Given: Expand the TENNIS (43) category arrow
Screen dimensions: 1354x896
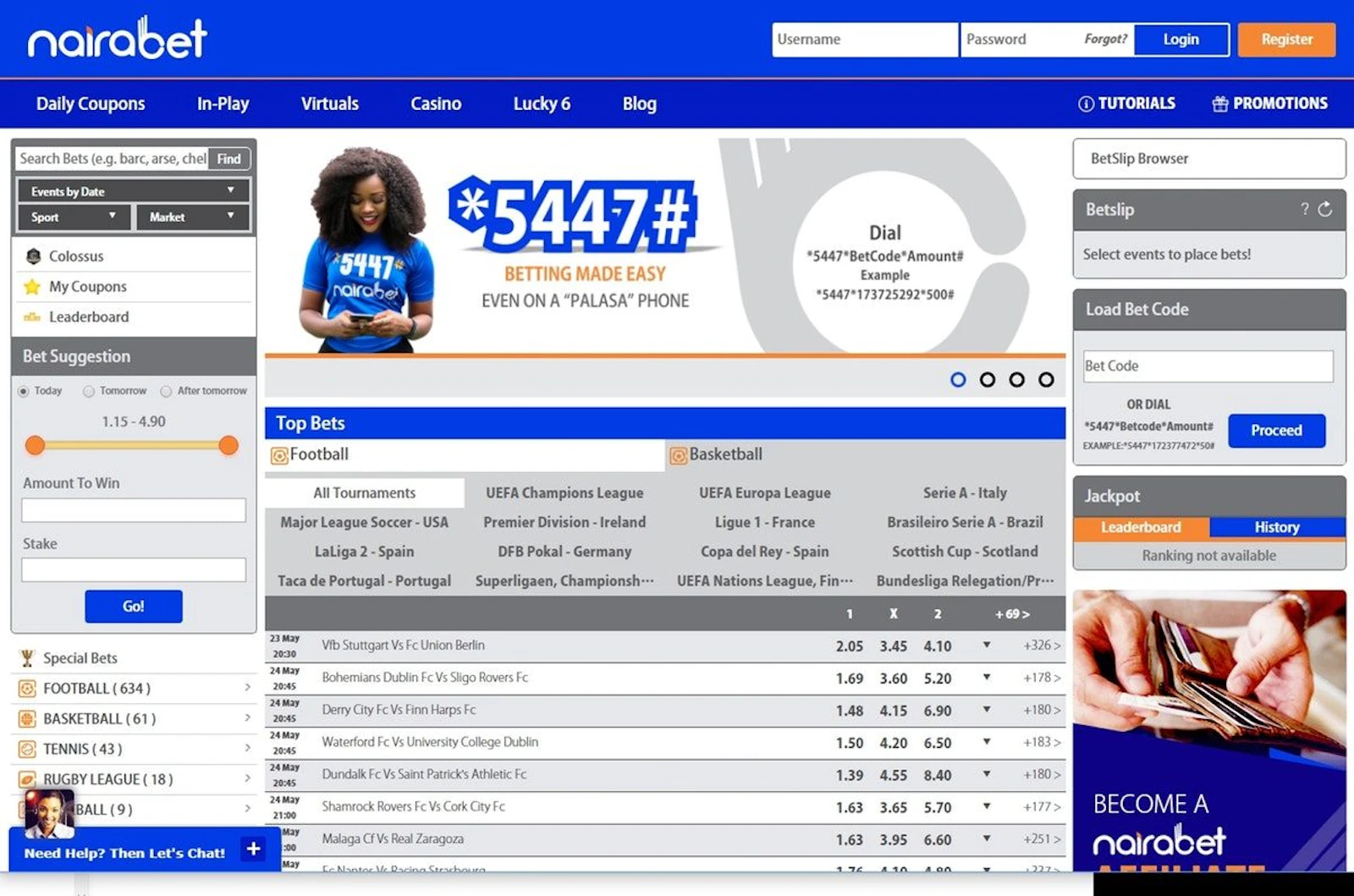Looking at the screenshot, I should pyautogui.click(x=247, y=748).
